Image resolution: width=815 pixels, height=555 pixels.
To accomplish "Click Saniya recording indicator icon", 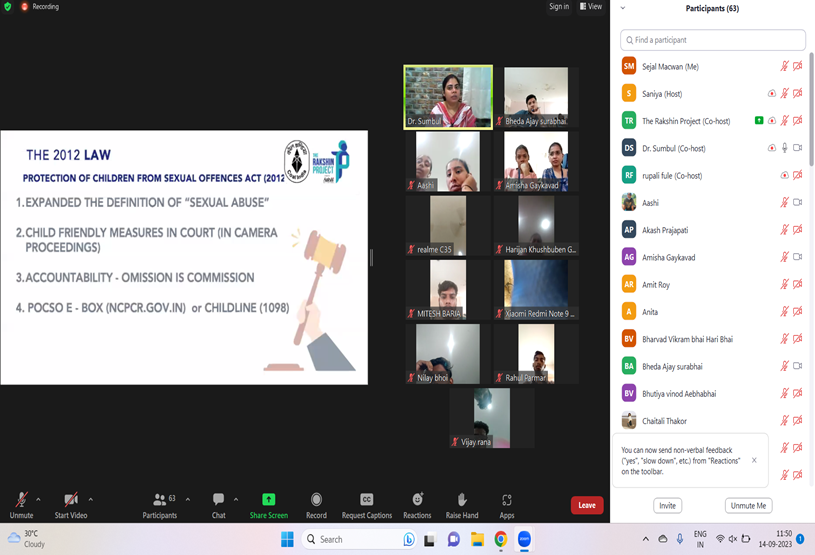I will click(772, 94).
